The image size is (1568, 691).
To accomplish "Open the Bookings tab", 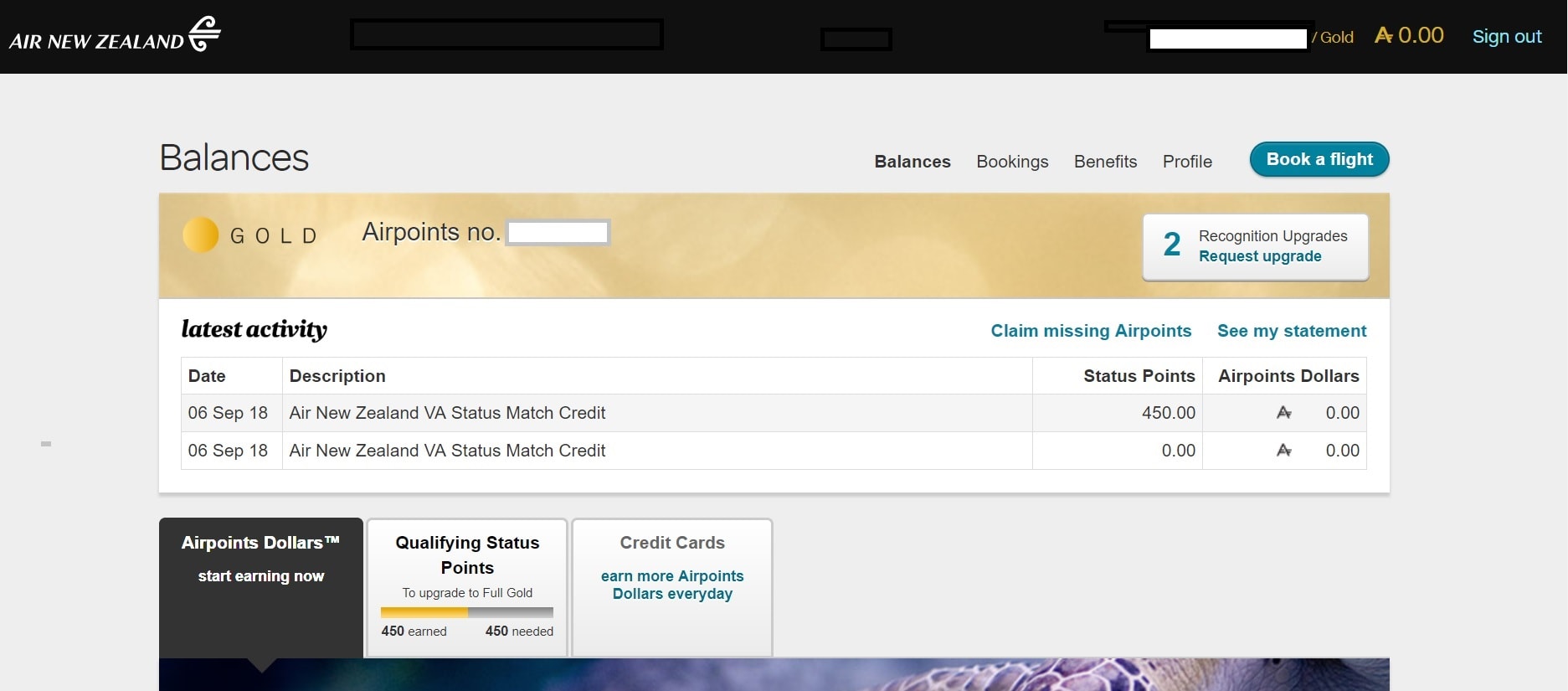I will (x=1012, y=162).
